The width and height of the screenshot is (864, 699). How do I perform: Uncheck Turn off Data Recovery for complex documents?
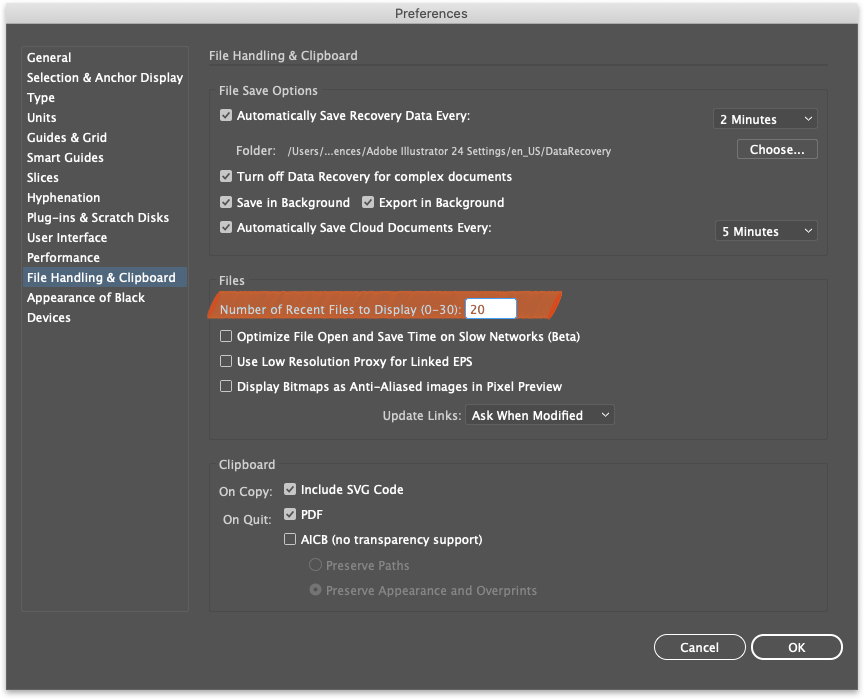[x=225, y=175]
